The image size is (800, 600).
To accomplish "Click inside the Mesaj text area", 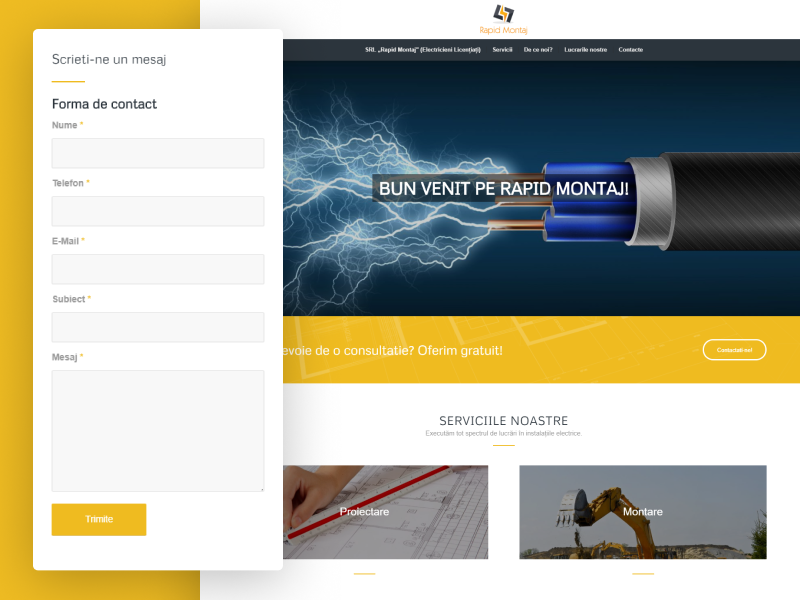I will tap(158, 431).
